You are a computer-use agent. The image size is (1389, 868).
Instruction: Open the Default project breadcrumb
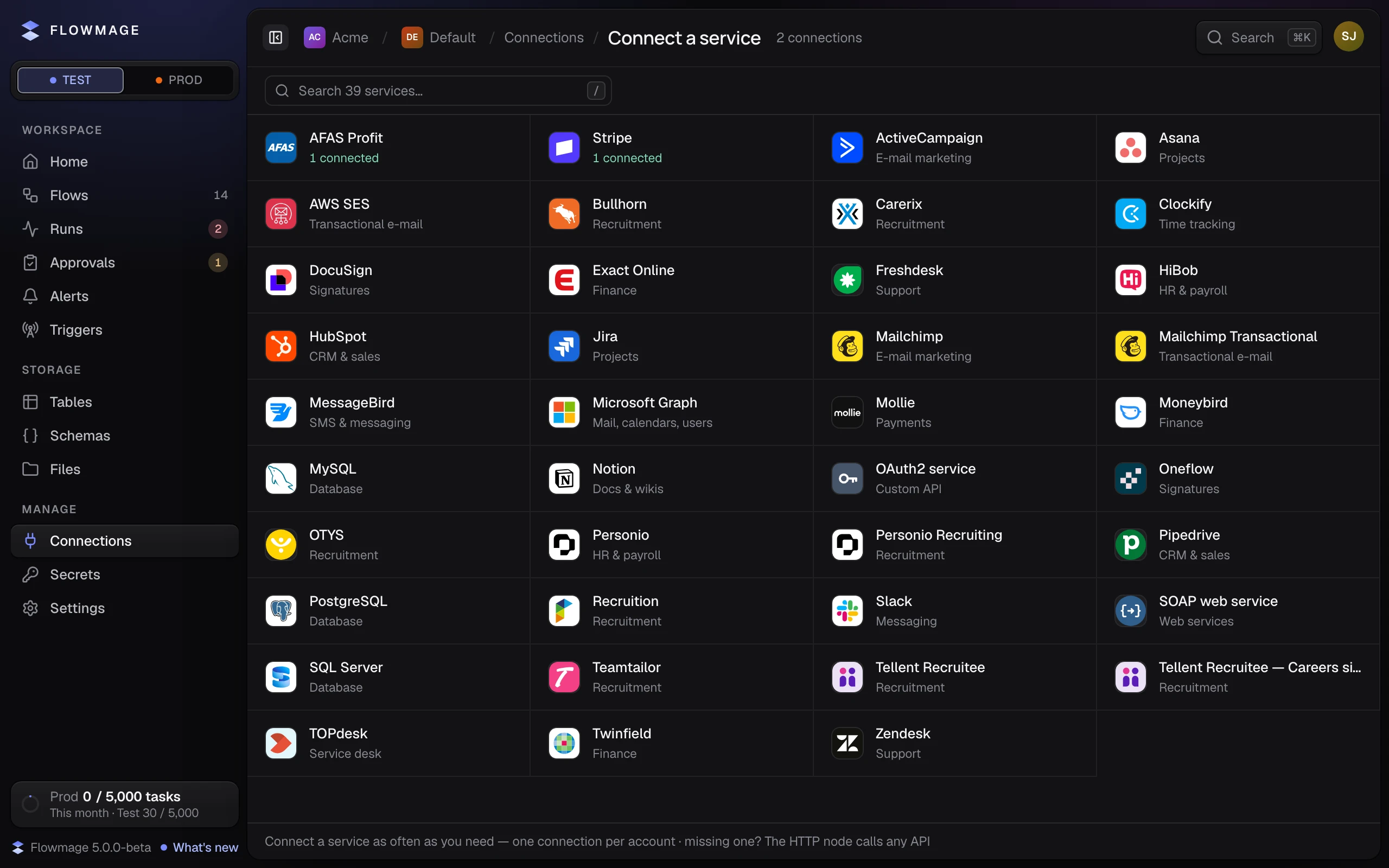point(438,37)
